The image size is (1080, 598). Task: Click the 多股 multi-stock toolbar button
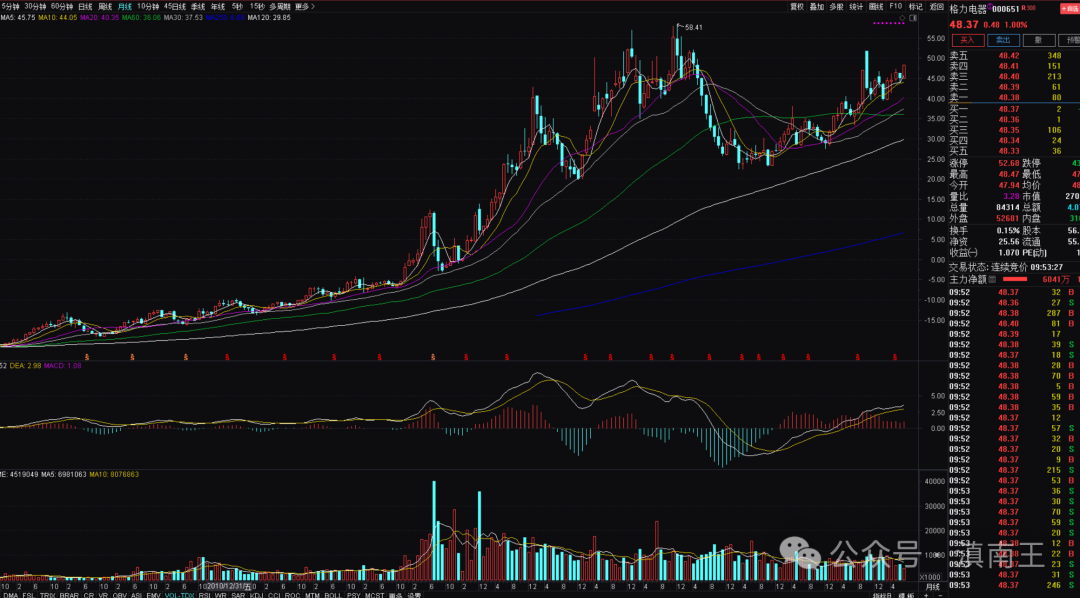[x=837, y=6]
